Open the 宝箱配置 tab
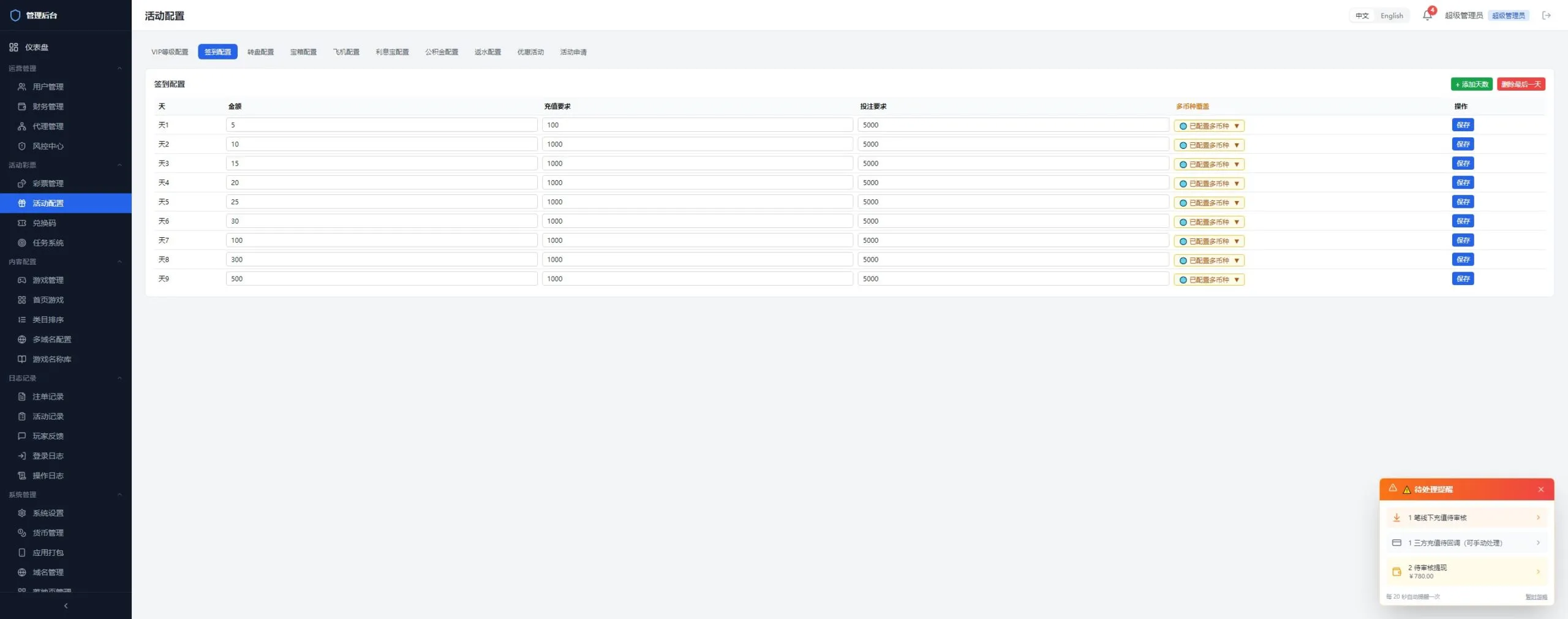This screenshot has height=619, width=1568. 303,52
